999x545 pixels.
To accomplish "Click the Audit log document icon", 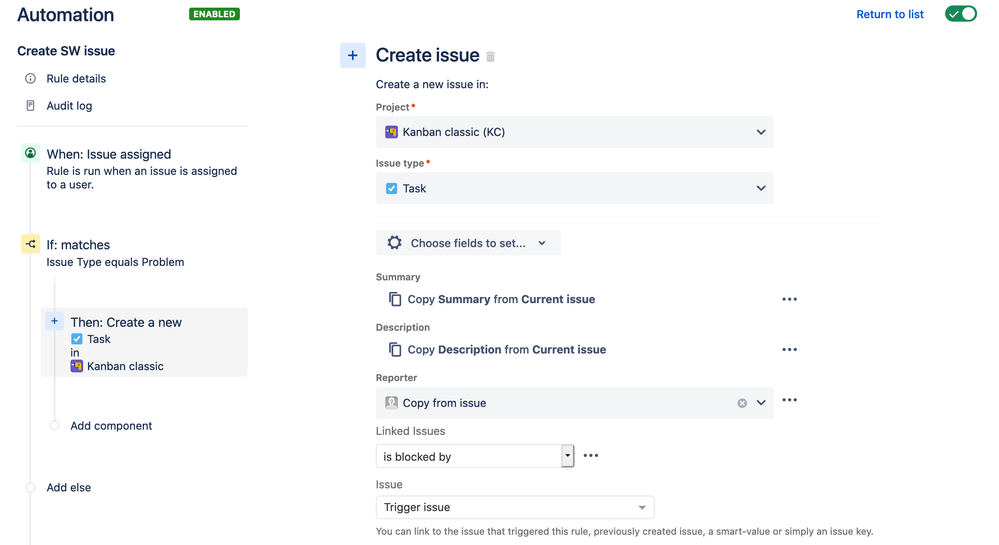I will tap(30, 106).
